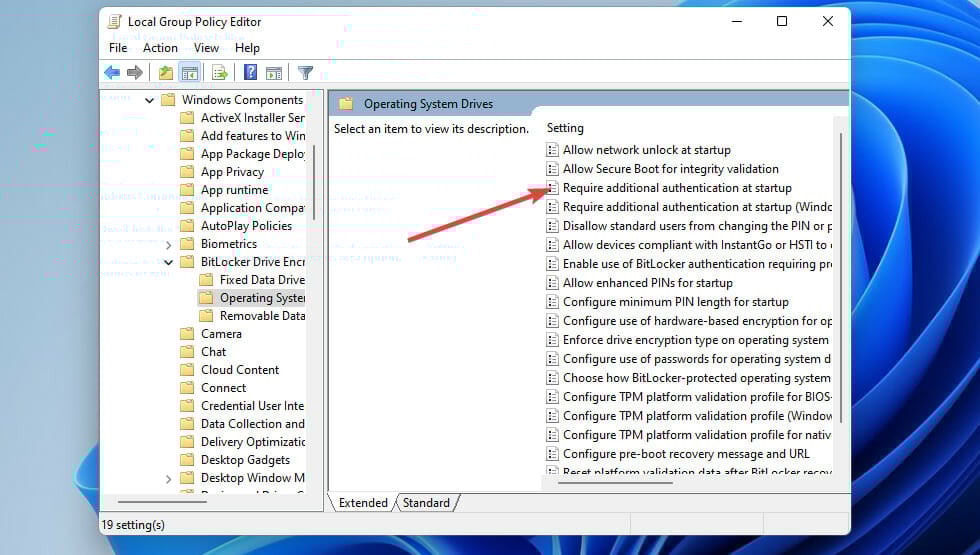
Task: Click the Export List toolbar icon
Action: pyautogui.click(x=219, y=72)
